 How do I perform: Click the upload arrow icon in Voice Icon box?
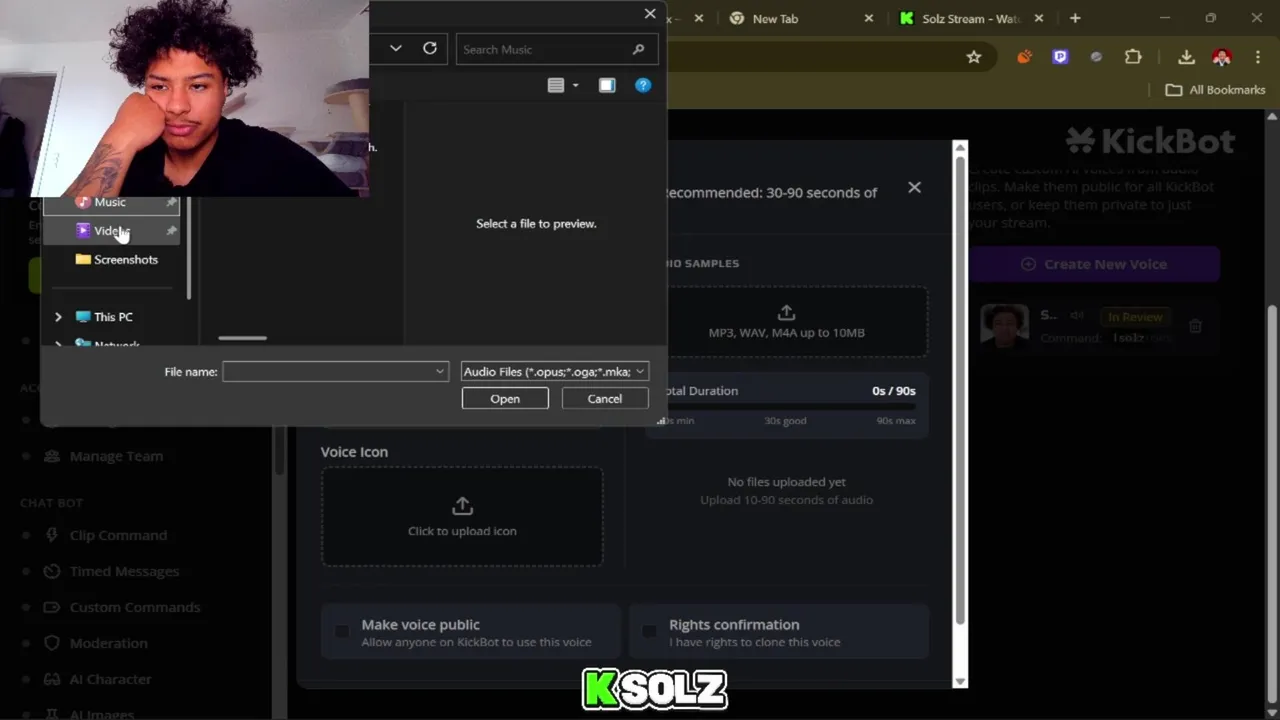coord(462,506)
